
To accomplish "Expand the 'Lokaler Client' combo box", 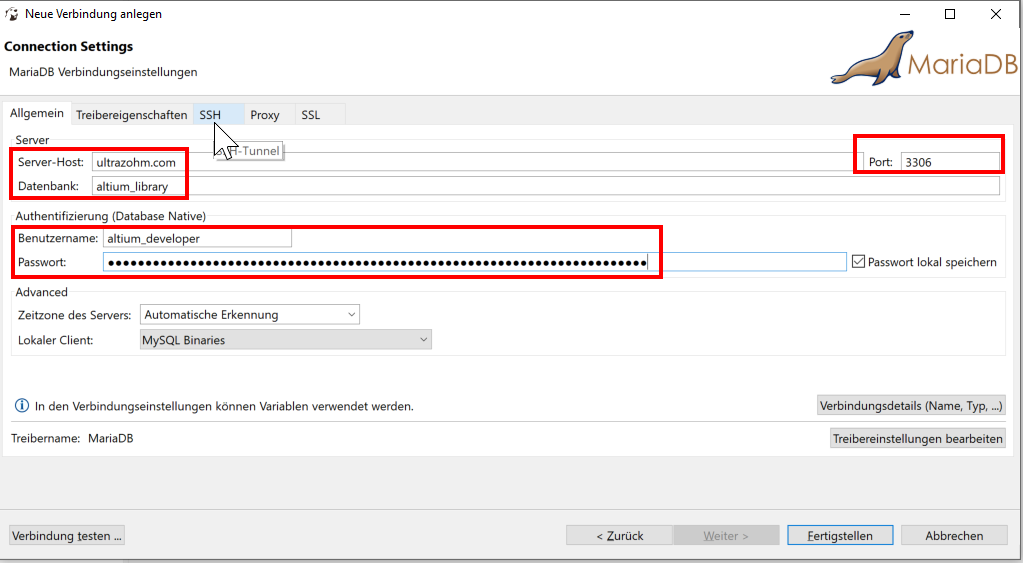I will point(285,340).
